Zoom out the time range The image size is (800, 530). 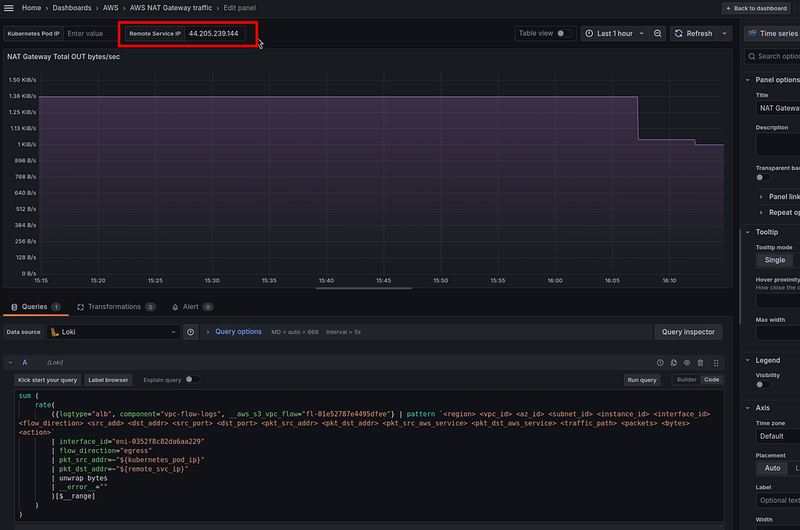658,33
